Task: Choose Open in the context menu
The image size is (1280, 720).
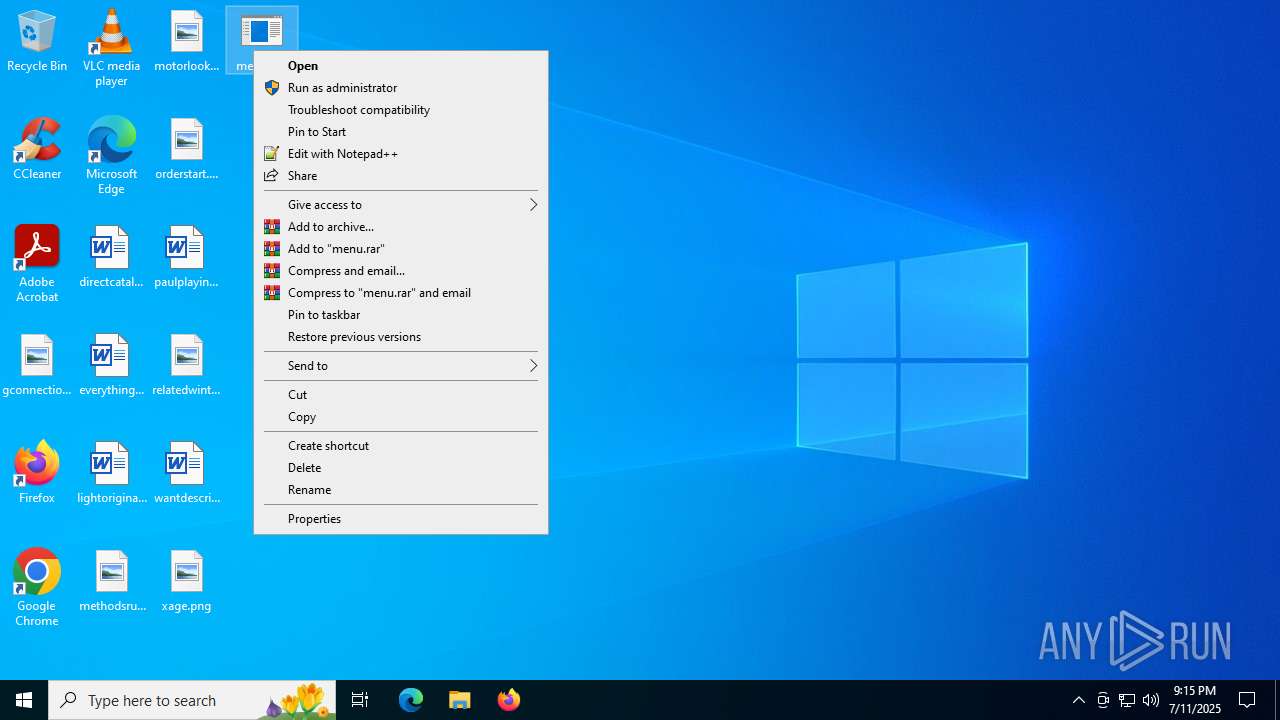Action: pyautogui.click(x=401, y=66)
